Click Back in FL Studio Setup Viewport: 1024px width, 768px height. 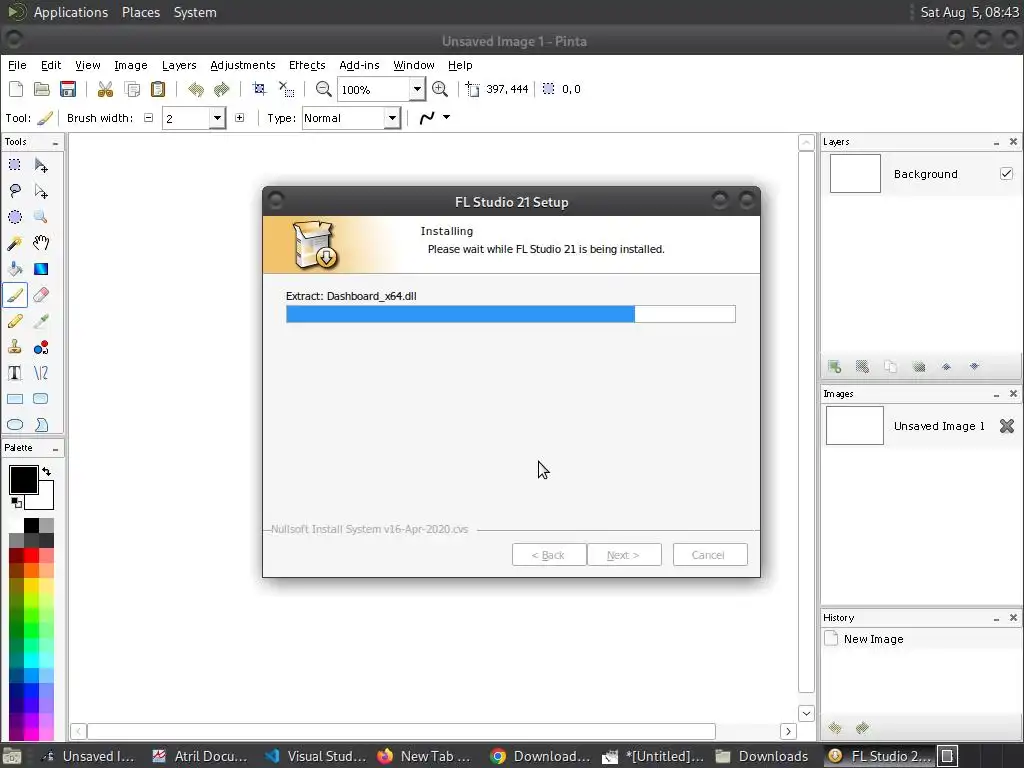pos(549,555)
